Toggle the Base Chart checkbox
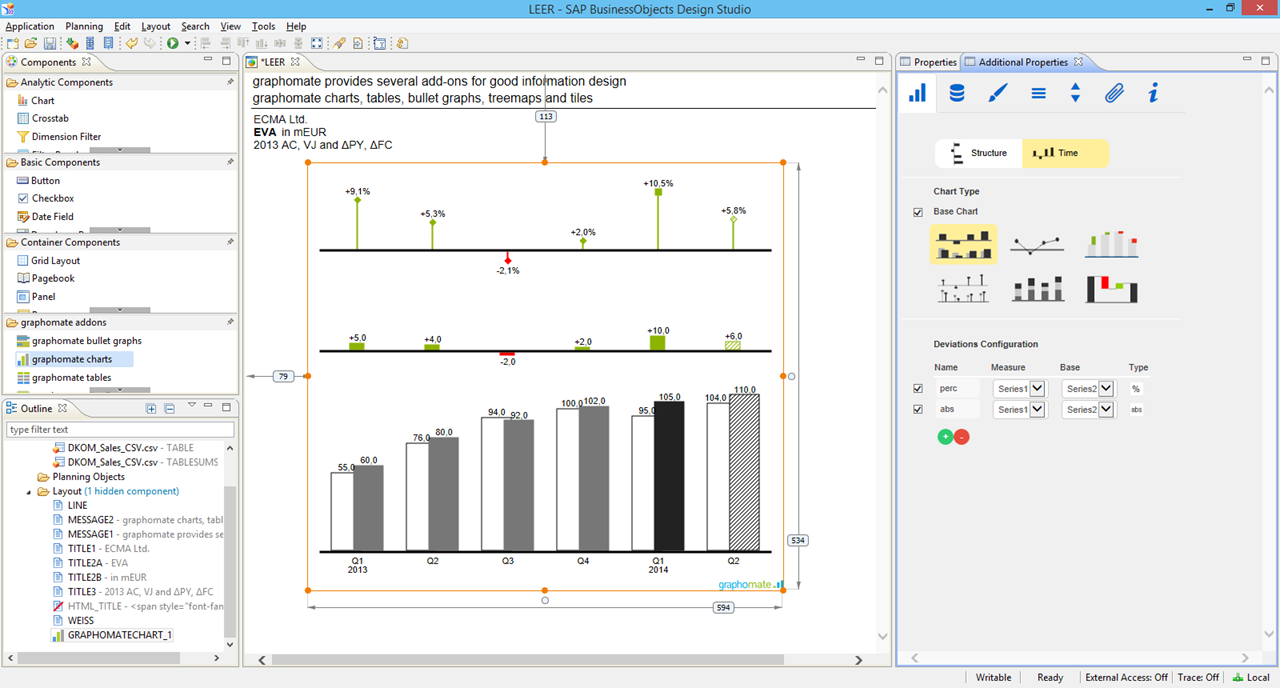 [918, 212]
